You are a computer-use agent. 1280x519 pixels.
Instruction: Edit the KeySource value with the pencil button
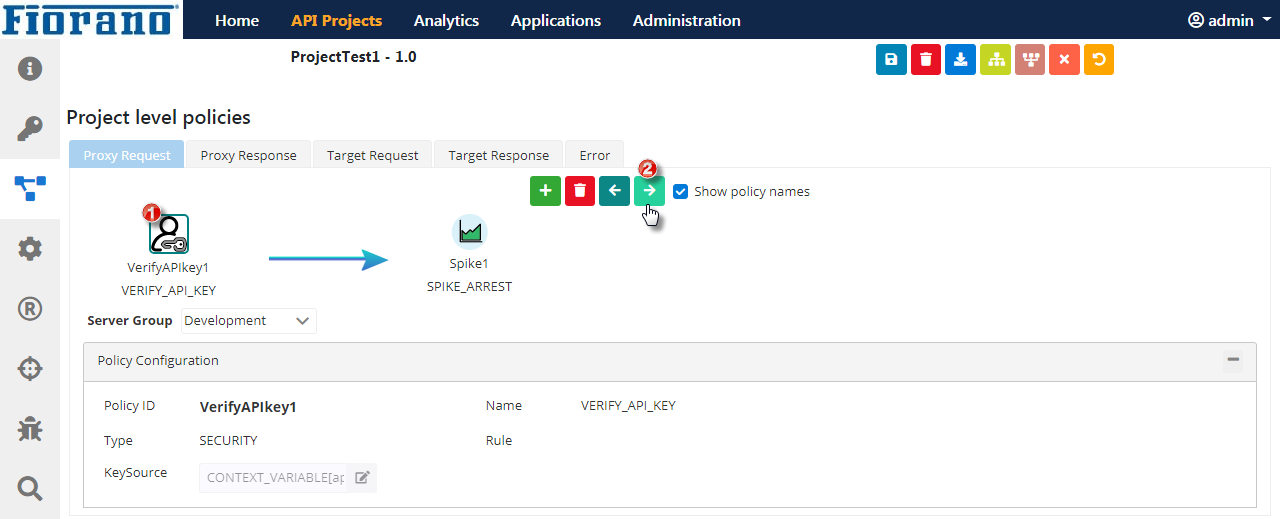click(x=362, y=477)
